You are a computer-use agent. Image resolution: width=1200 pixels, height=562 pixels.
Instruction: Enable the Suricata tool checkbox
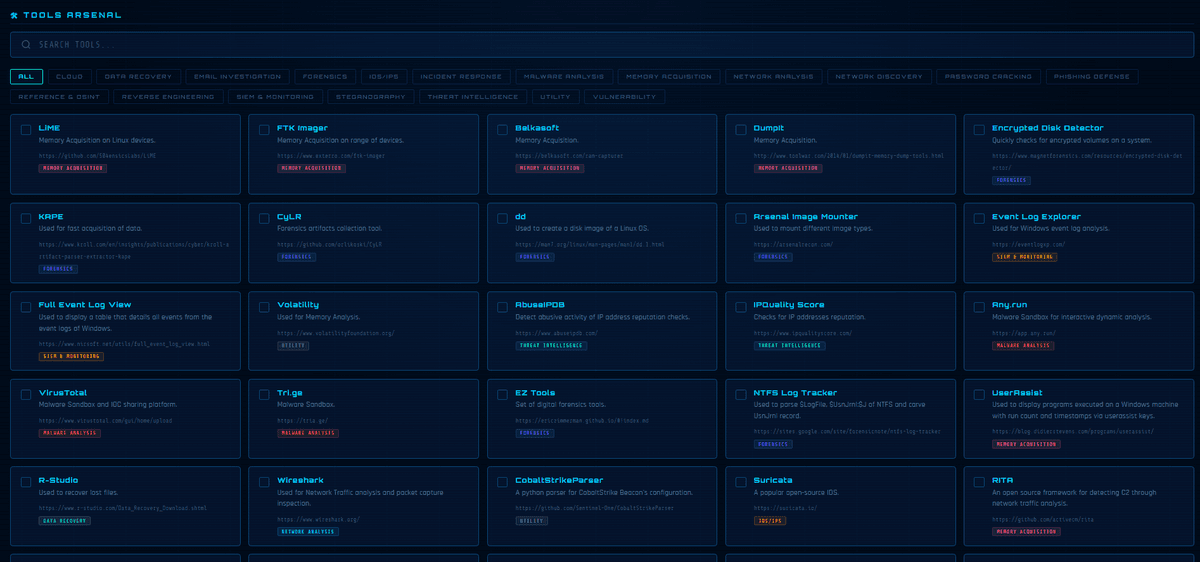(741, 481)
